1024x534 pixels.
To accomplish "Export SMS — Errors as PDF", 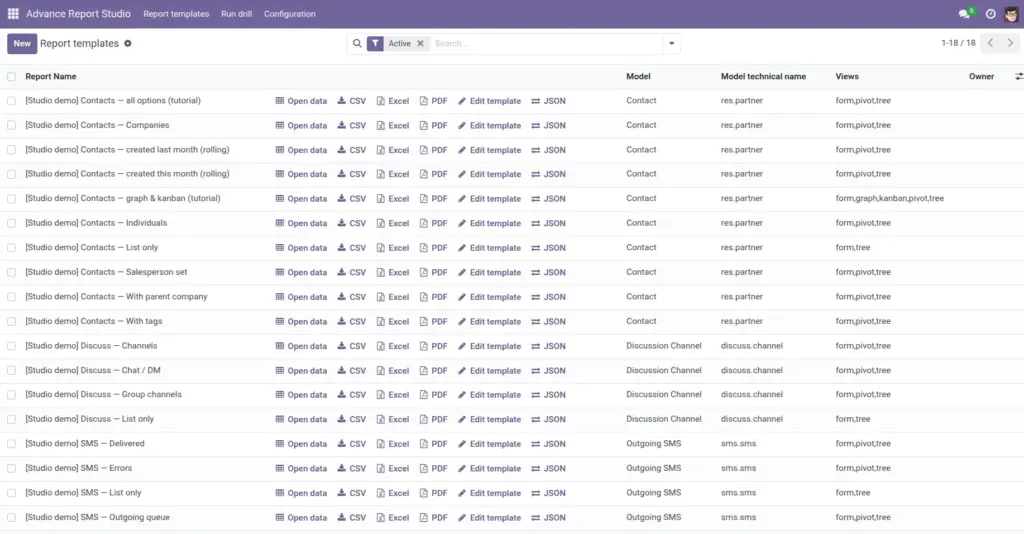I will 434,469.
